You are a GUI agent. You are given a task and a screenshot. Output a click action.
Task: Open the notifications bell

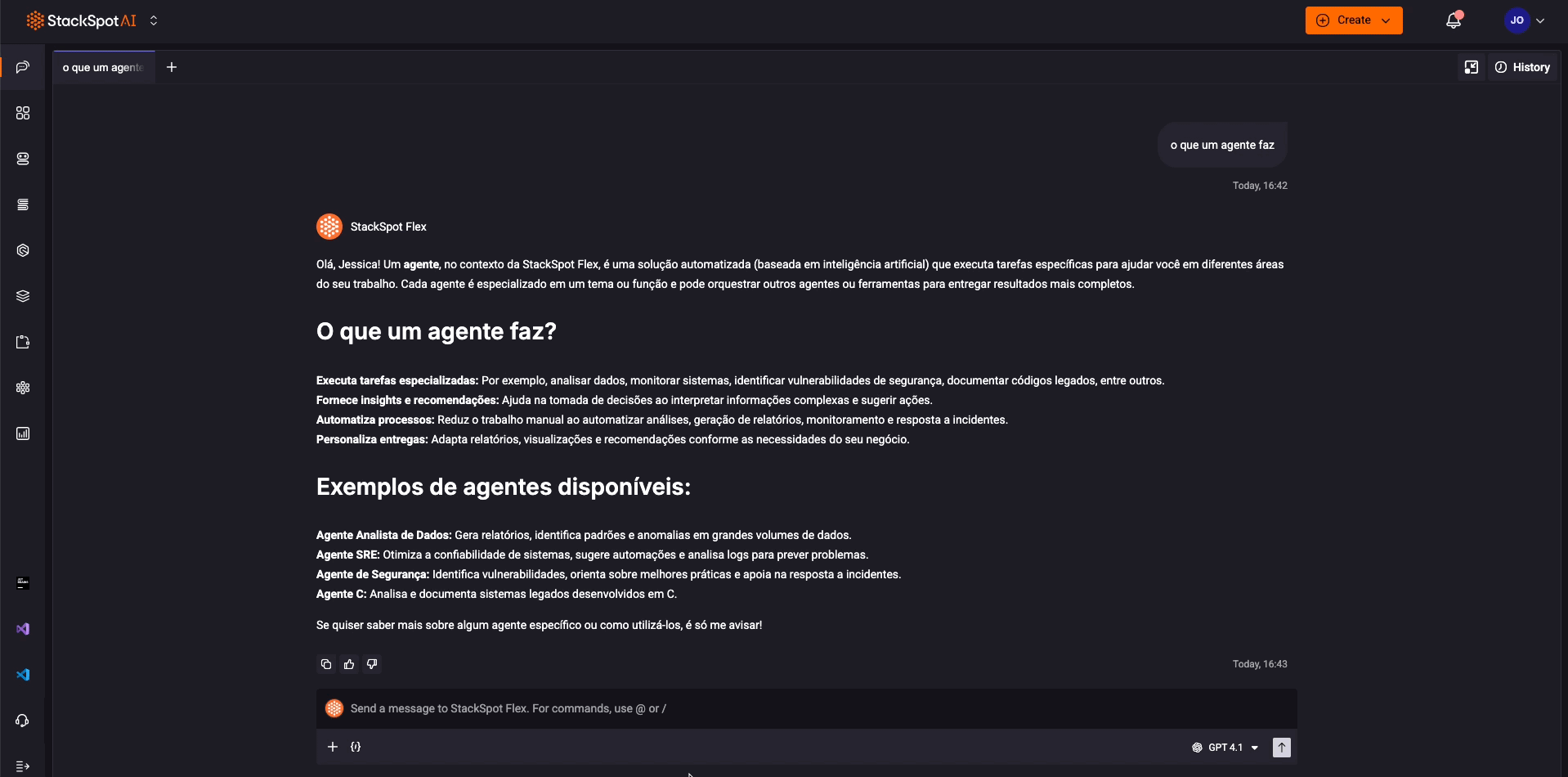[1453, 21]
